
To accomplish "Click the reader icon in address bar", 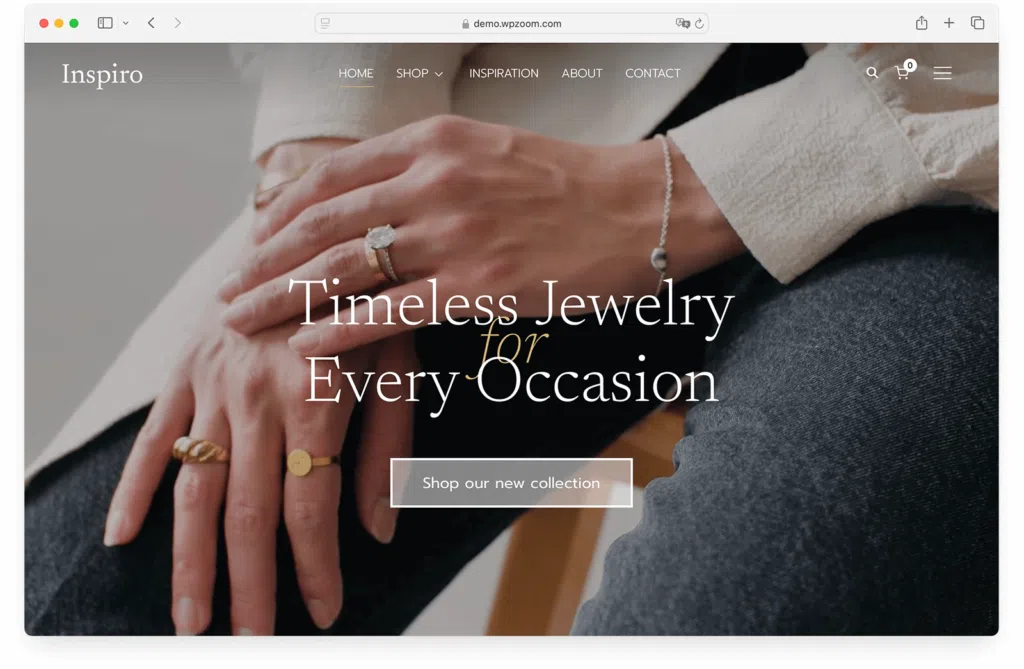I will tap(325, 24).
